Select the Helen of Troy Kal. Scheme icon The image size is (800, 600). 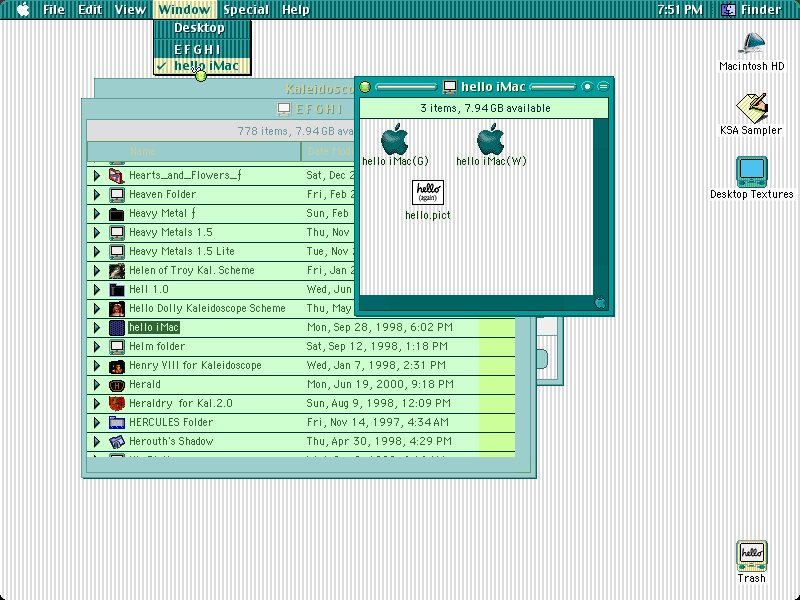(117, 271)
